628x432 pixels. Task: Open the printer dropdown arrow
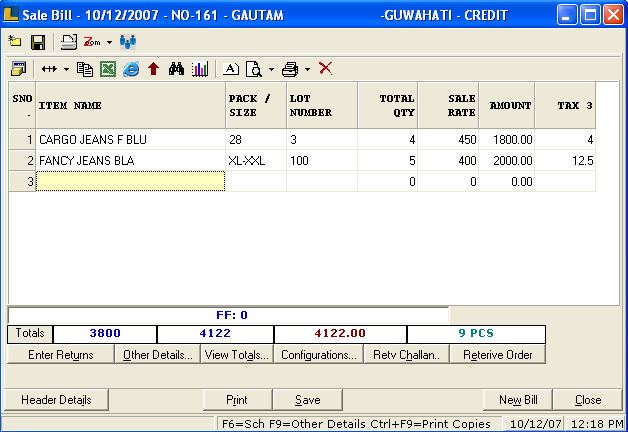pyautogui.click(x=307, y=70)
